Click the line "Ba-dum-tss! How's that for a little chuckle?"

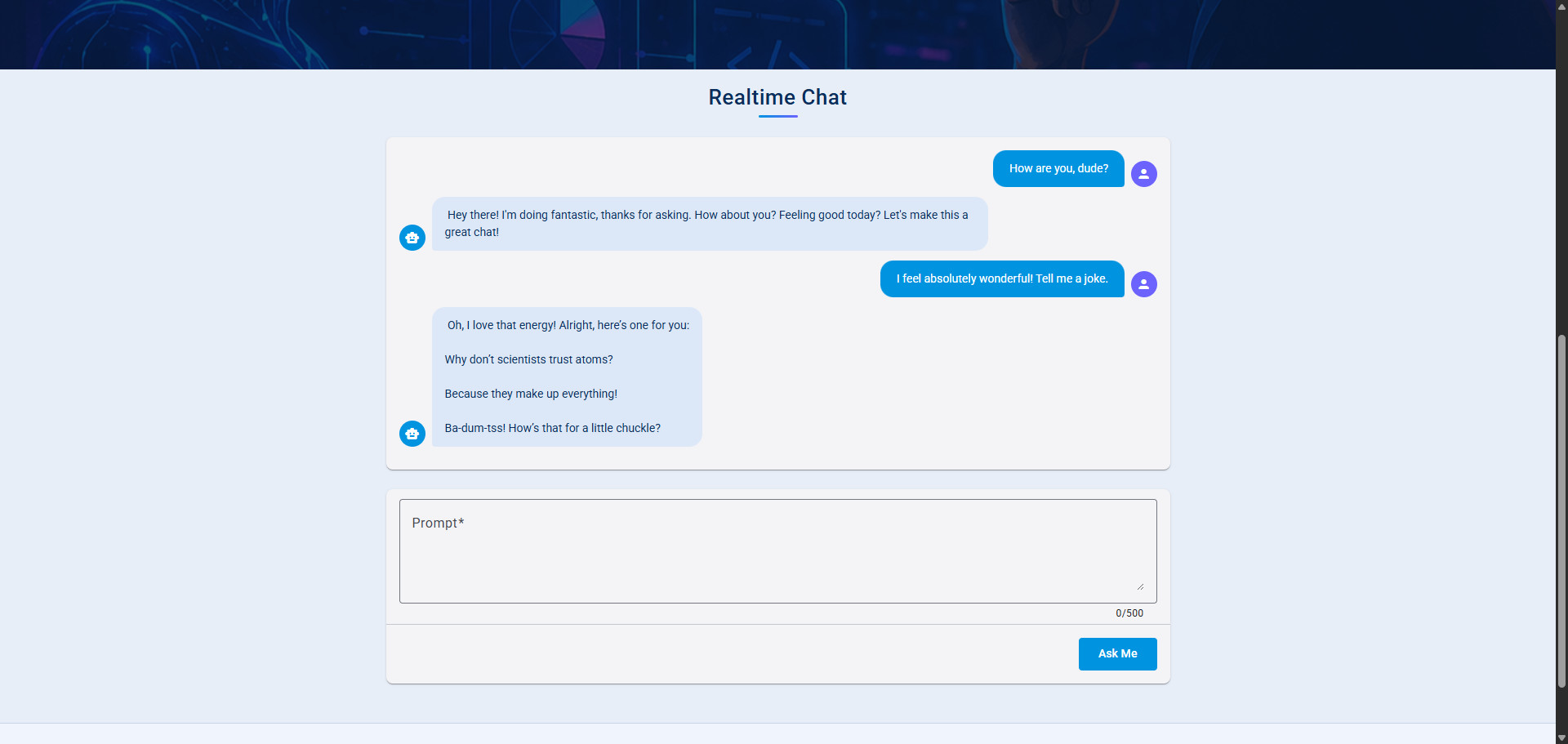pyautogui.click(x=553, y=428)
